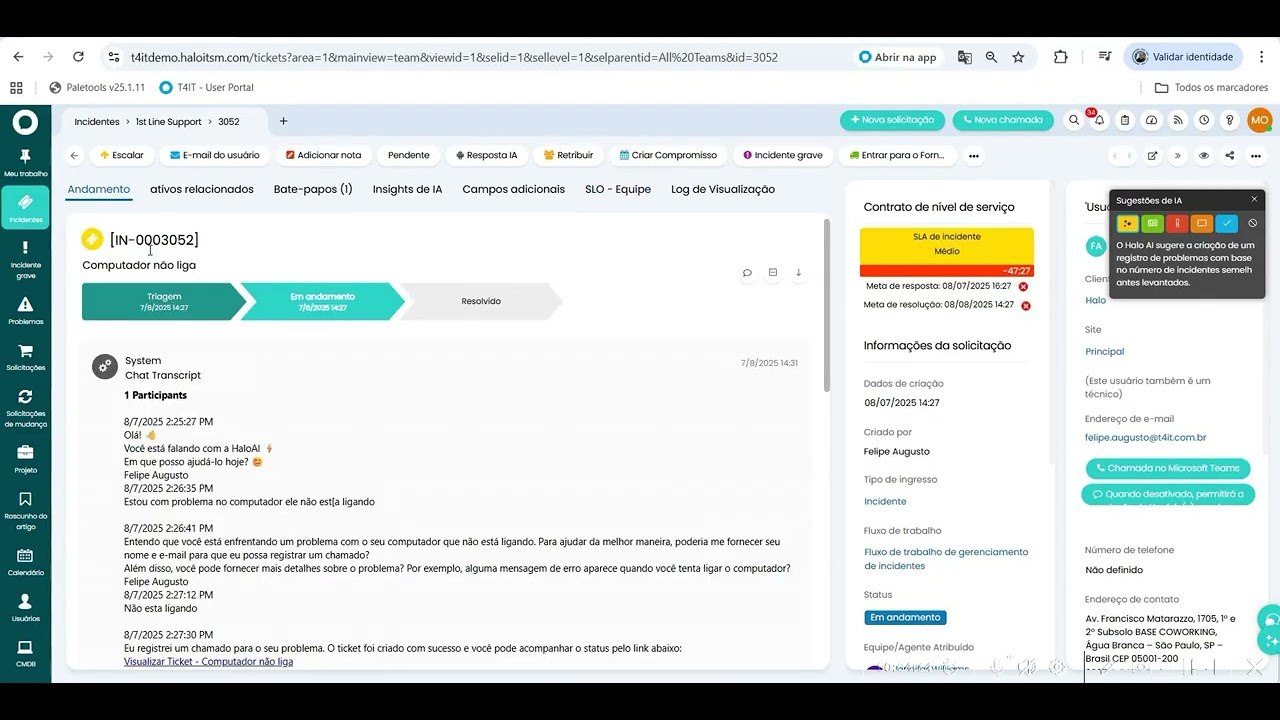Switch to the Log de Visualização tab
The image size is (1280, 720).
tap(723, 189)
